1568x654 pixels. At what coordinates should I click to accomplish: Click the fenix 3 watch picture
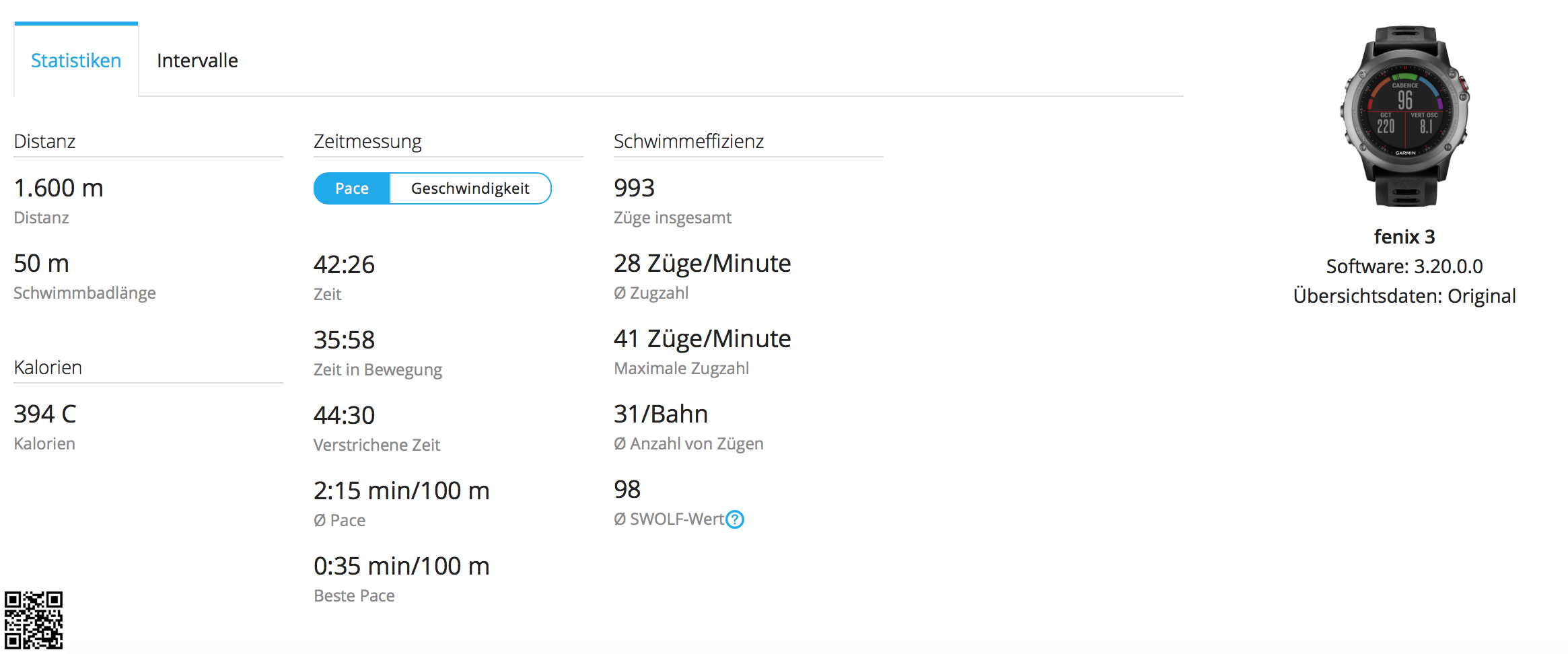point(1404,116)
